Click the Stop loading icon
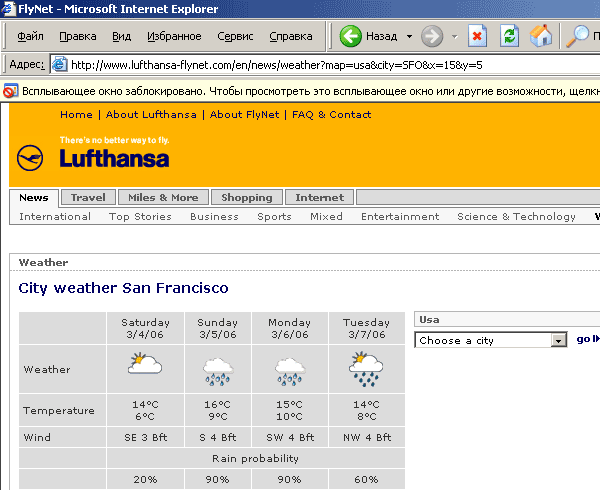The width and height of the screenshot is (600, 490). point(477,36)
